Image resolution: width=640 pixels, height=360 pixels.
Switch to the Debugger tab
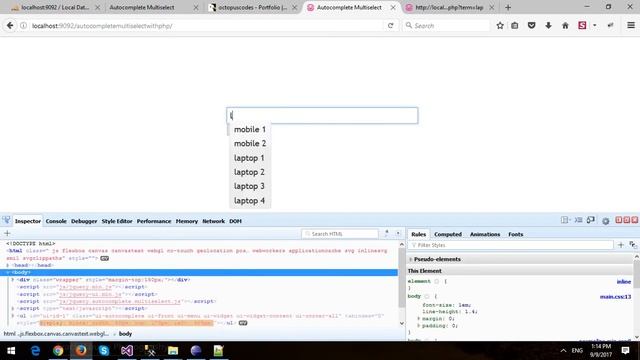click(84, 221)
